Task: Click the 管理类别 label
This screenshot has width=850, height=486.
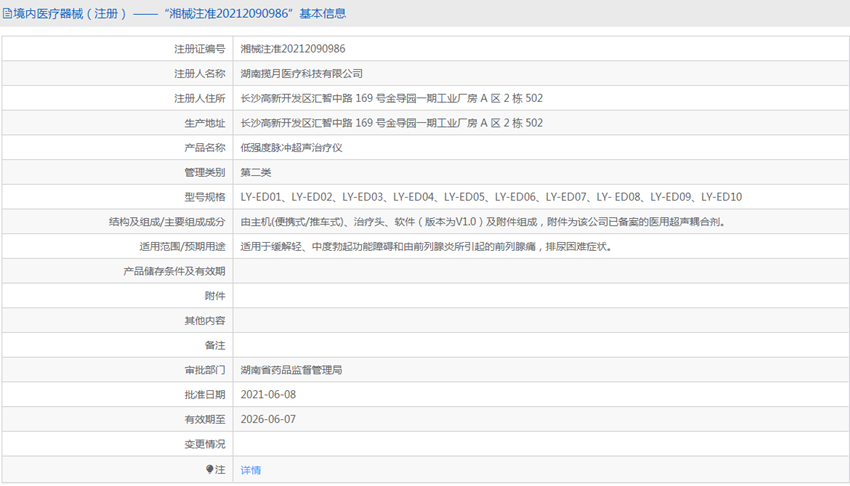Action: click(204, 172)
